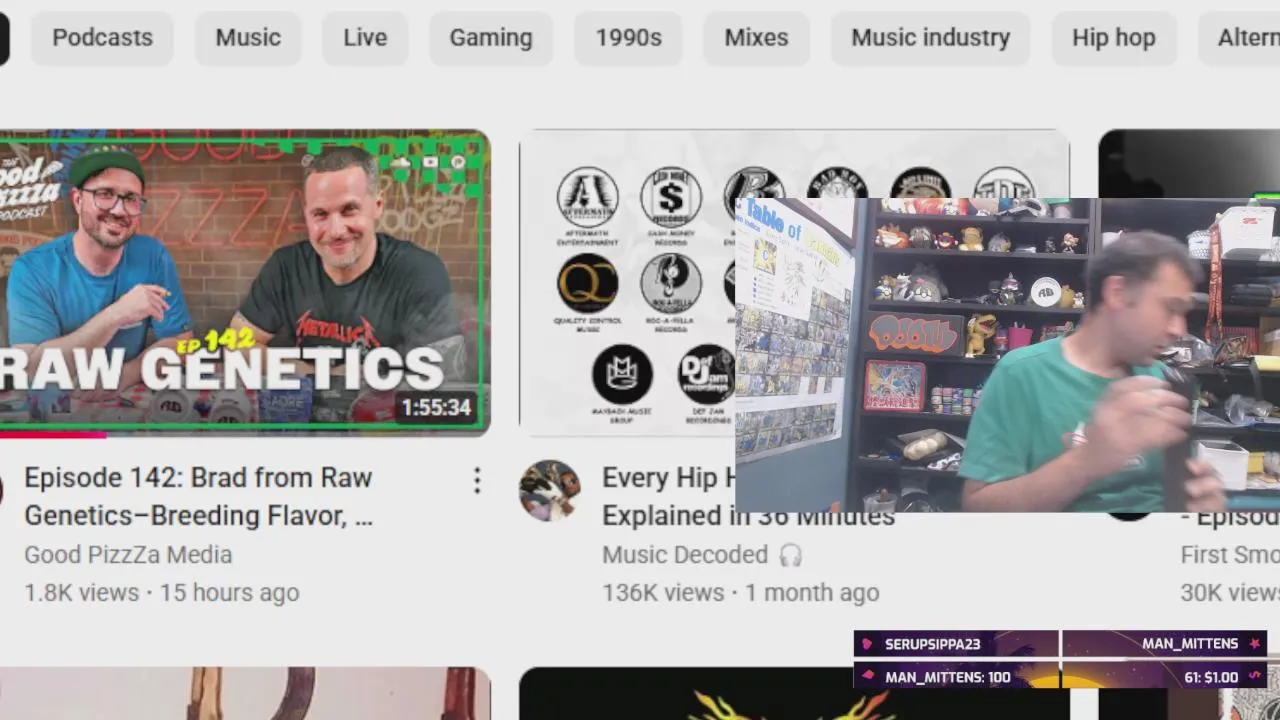Click the webcam overlay of the streamer
This screenshot has height=720, width=1280.
click(1007, 355)
